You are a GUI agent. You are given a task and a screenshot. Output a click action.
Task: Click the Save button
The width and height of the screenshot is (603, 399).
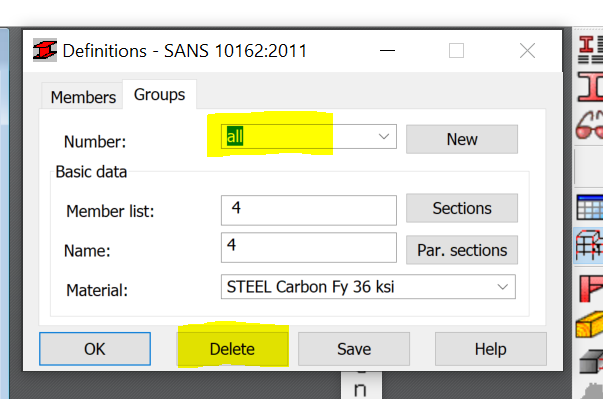[354, 349]
